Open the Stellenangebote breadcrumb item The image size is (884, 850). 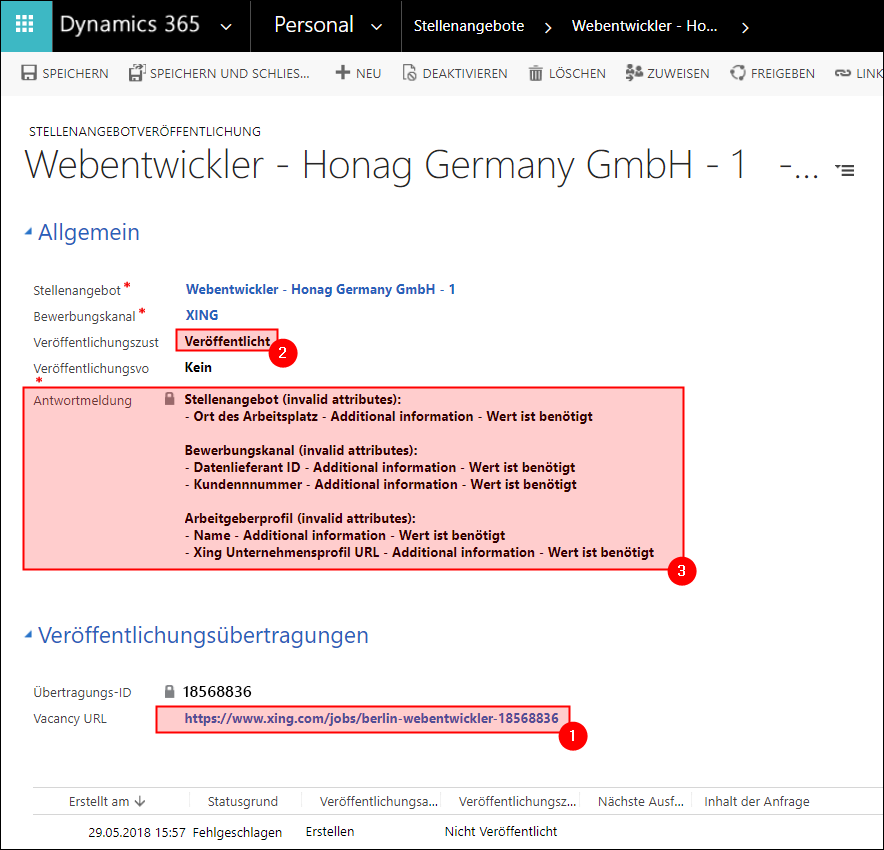point(469,26)
